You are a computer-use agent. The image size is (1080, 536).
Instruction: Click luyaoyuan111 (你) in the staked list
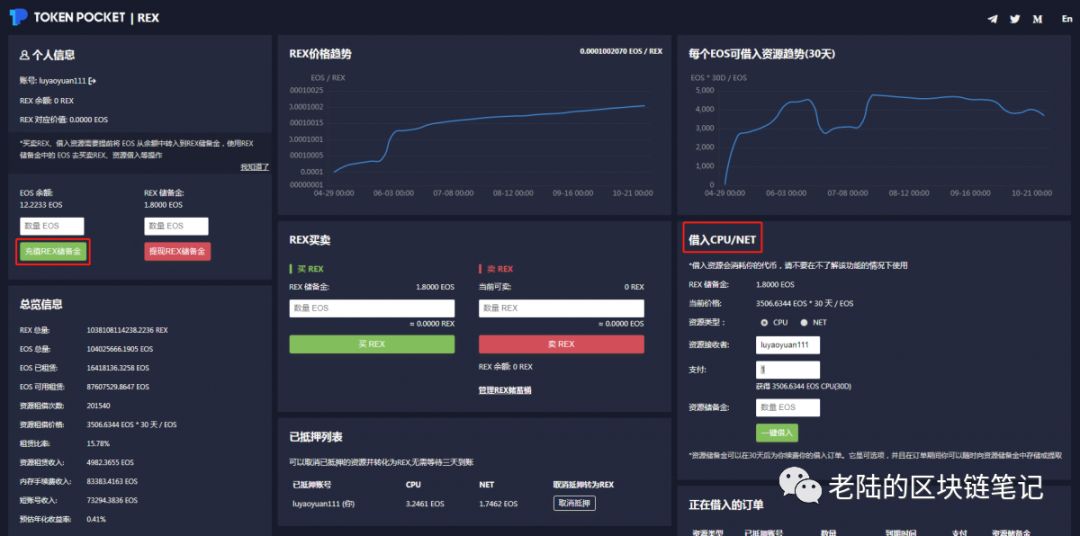click(x=322, y=504)
